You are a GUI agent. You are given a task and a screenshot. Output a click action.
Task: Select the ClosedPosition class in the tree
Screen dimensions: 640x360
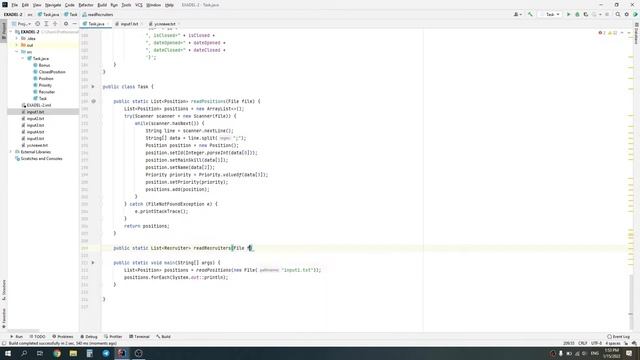49,72
